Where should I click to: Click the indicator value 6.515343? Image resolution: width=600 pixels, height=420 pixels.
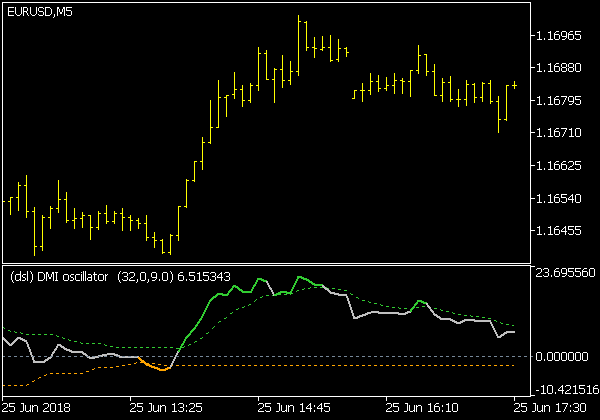204,277
